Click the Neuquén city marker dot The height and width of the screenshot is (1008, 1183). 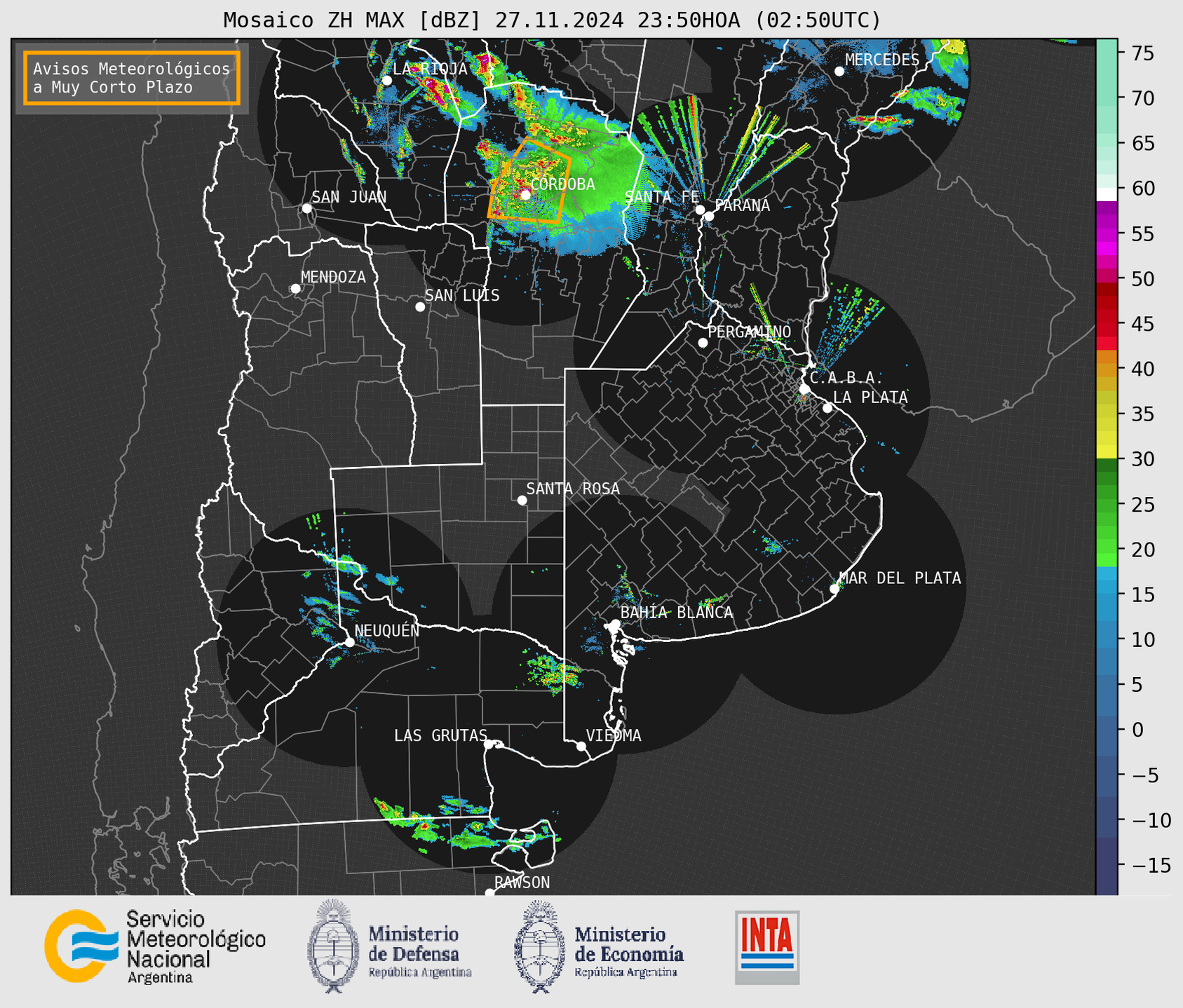coord(349,642)
